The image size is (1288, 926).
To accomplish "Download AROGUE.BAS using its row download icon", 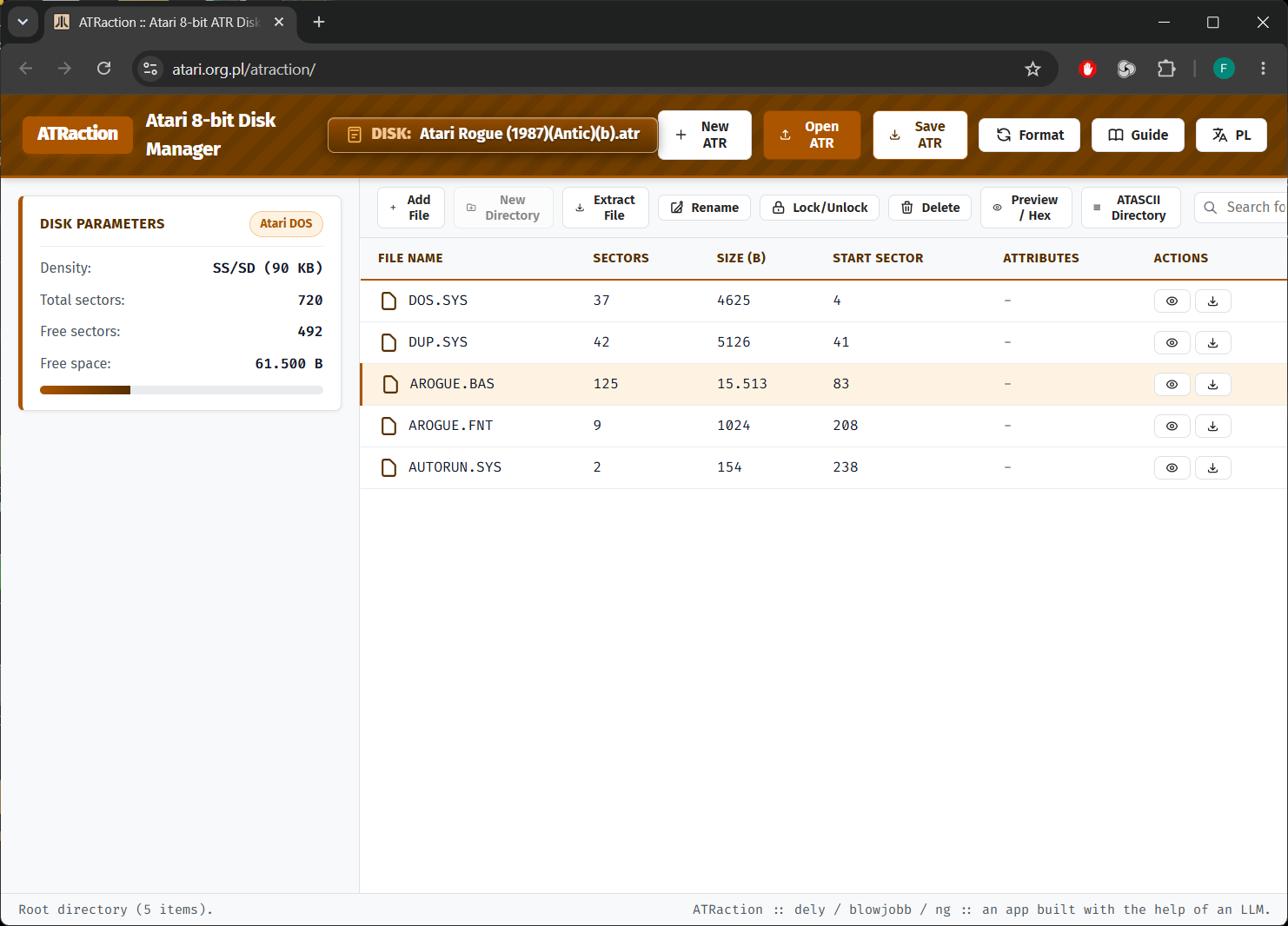I will [1213, 384].
